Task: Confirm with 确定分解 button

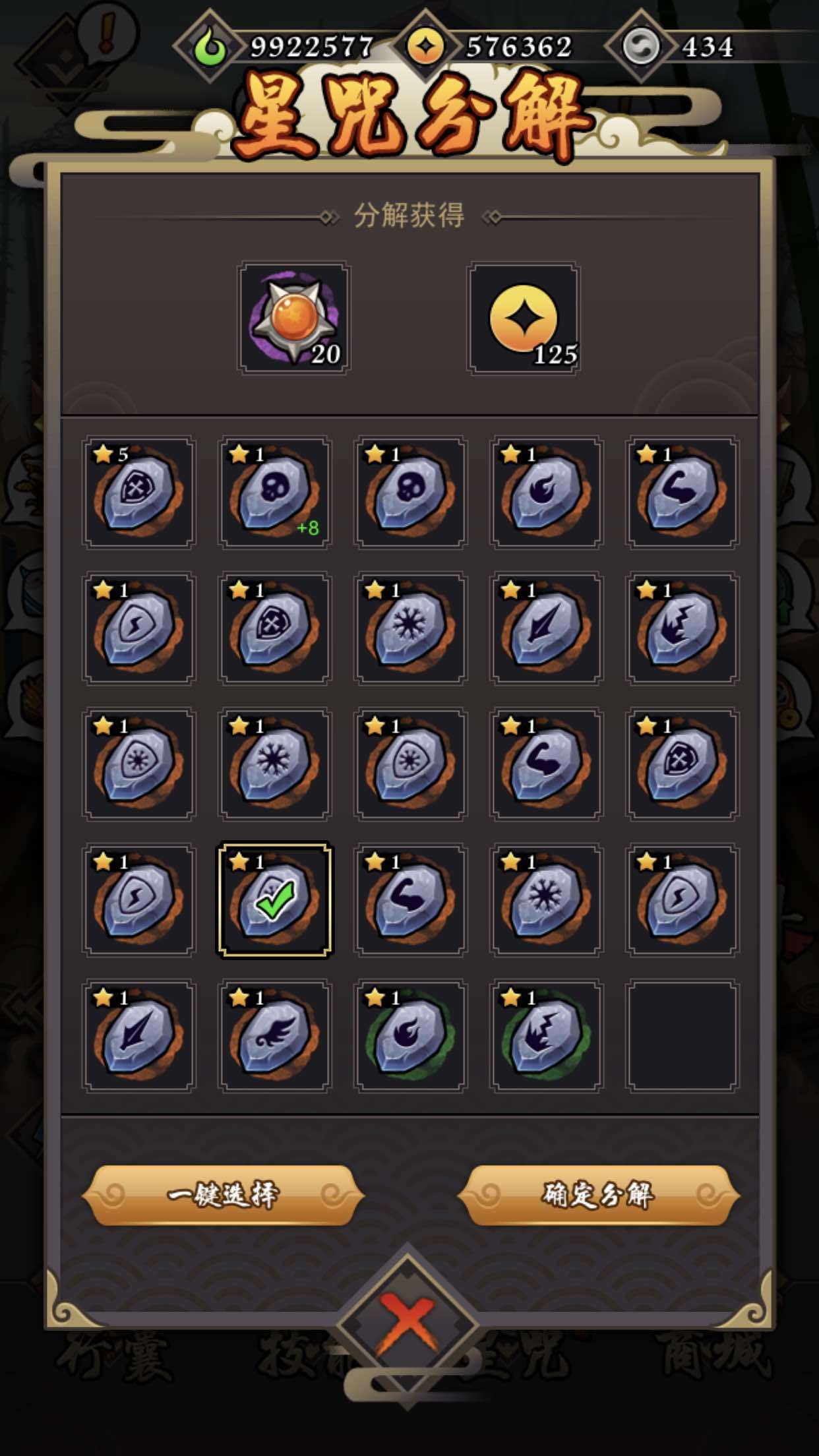Action: tap(598, 1195)
